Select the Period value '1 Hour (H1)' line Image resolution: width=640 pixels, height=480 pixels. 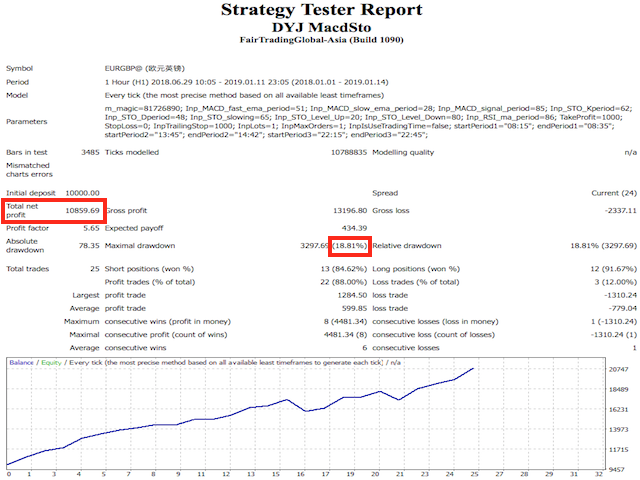247,82
